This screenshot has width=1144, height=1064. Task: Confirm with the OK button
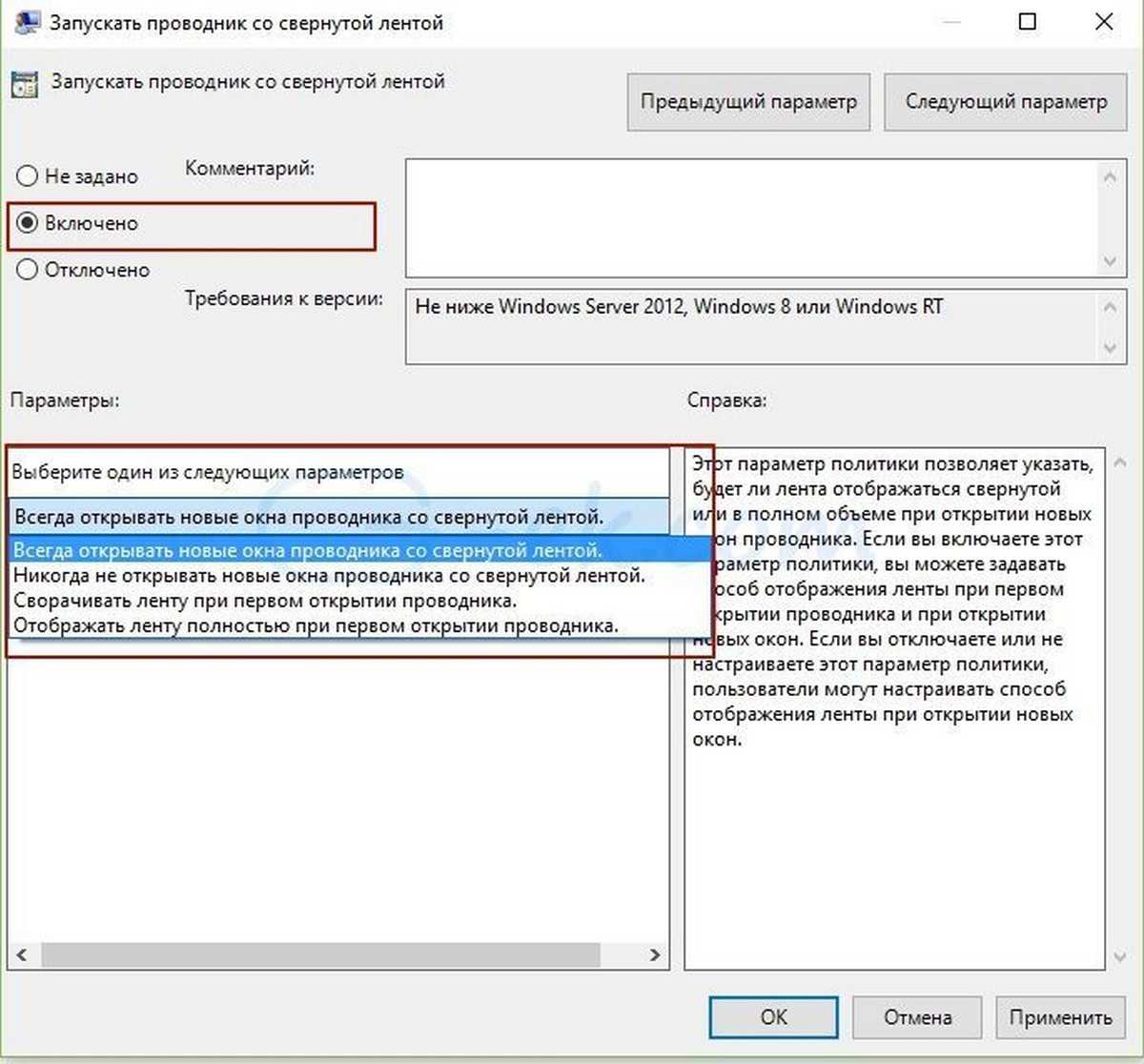coord(773,1016)
